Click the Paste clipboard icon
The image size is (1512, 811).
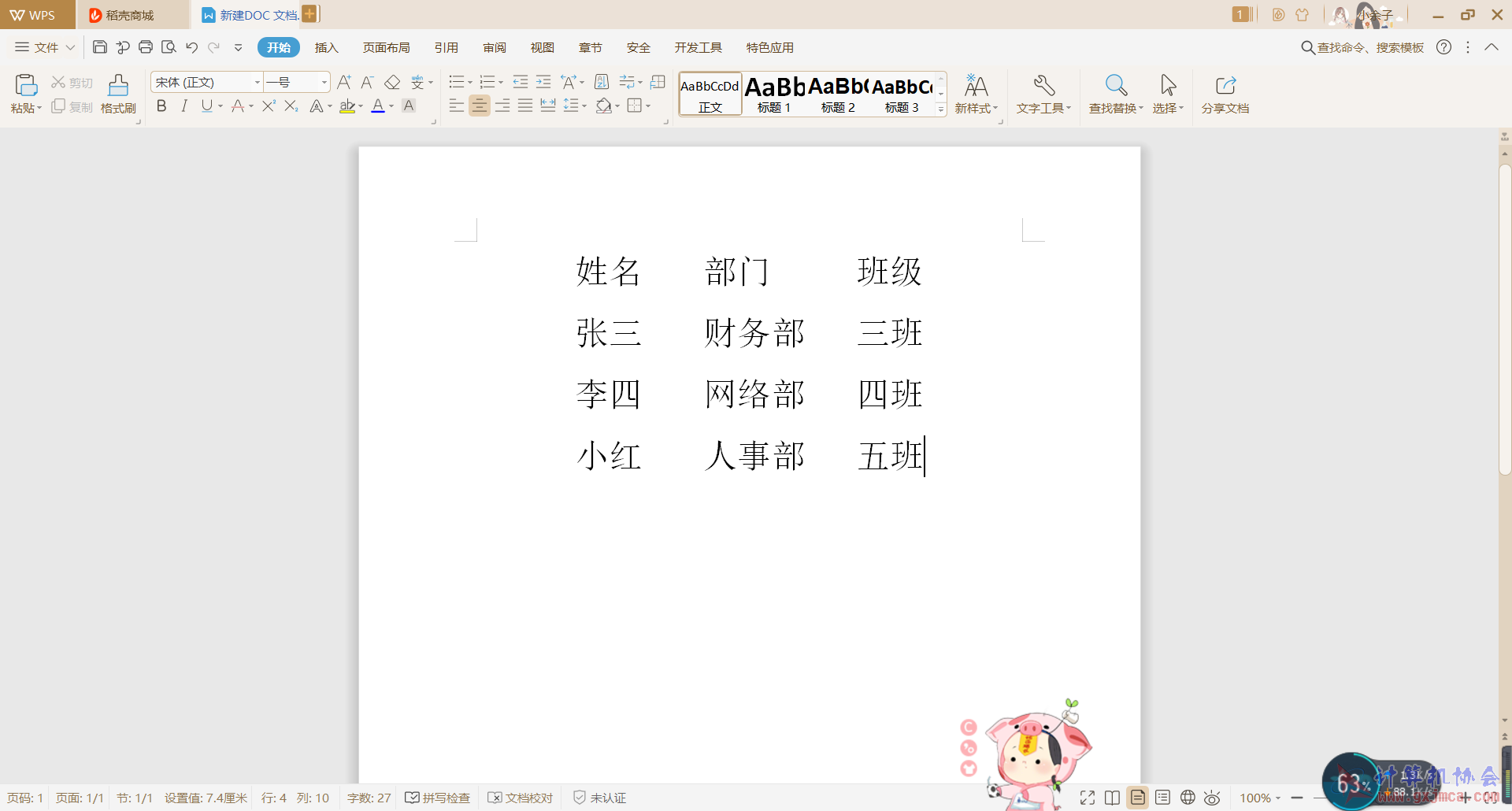pyautogui.click(x=26, y=85)
